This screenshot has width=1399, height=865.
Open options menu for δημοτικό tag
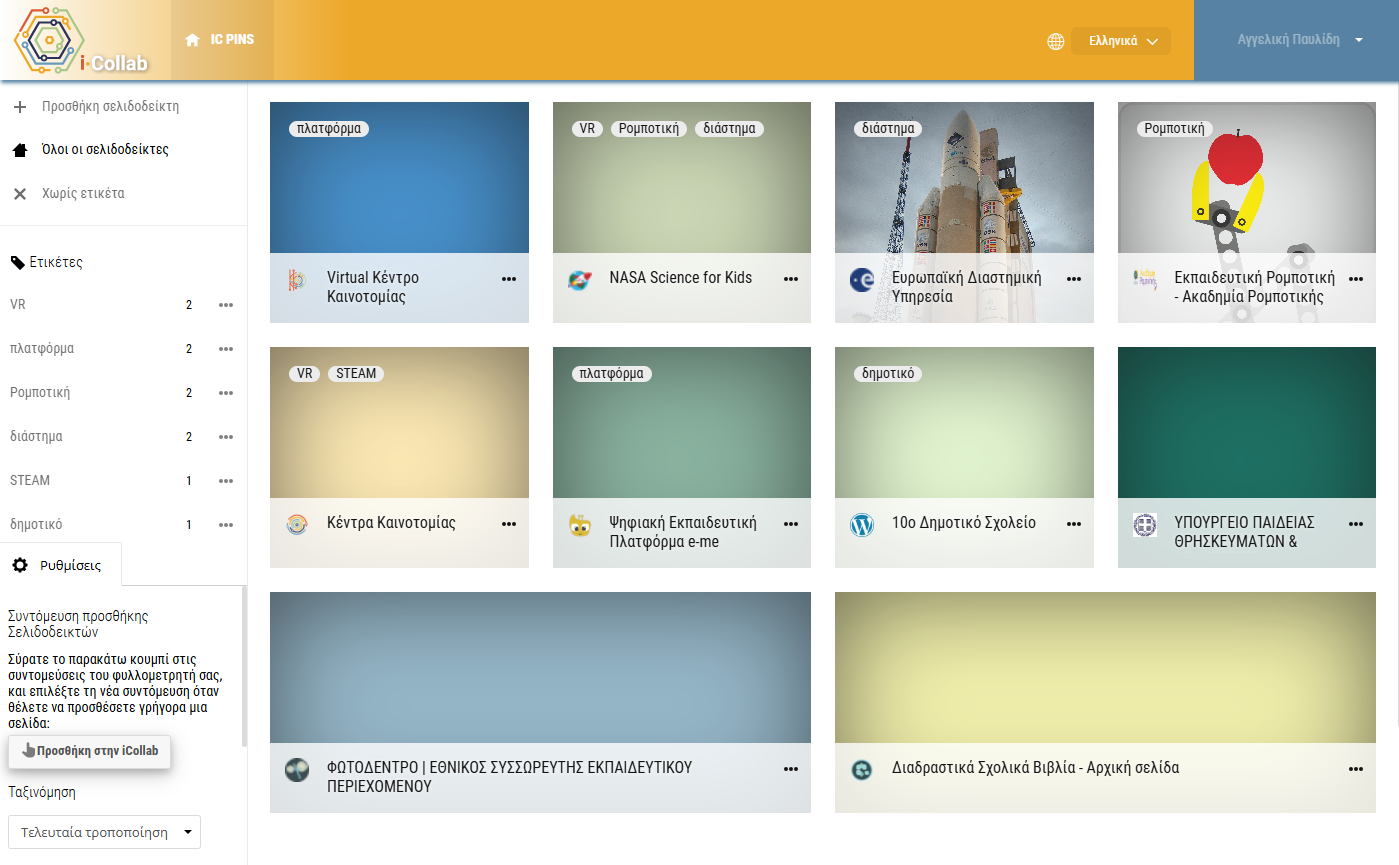click(226, 525)
